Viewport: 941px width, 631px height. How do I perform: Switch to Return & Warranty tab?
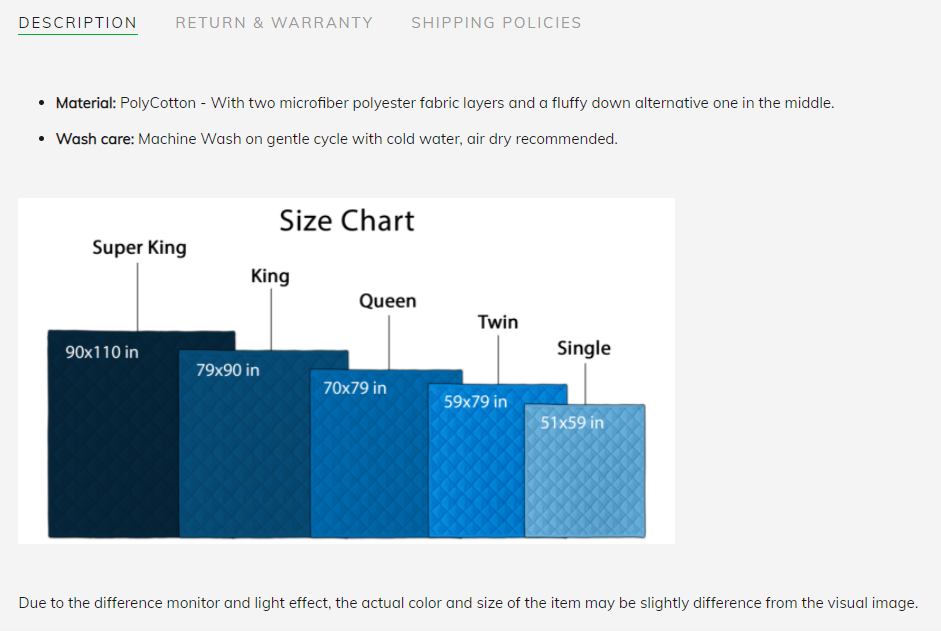(x=274, y=23)
